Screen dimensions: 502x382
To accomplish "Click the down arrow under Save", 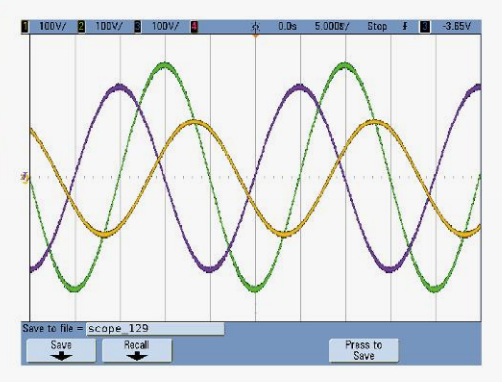I will click(61, 356).
